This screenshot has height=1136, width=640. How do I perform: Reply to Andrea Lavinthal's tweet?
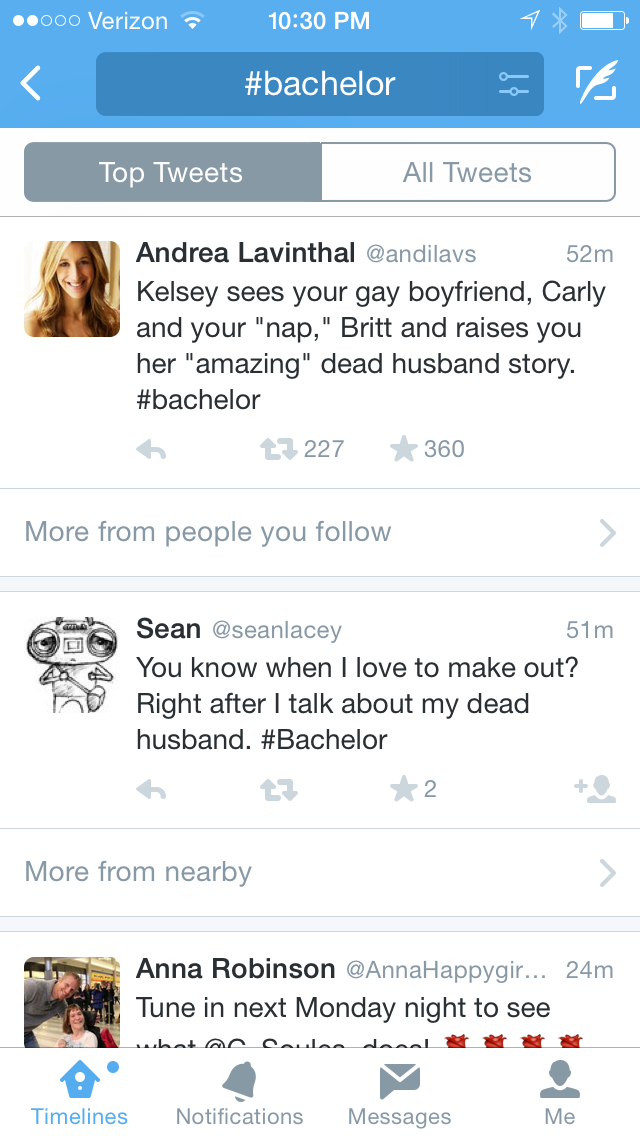coord(151,450)
